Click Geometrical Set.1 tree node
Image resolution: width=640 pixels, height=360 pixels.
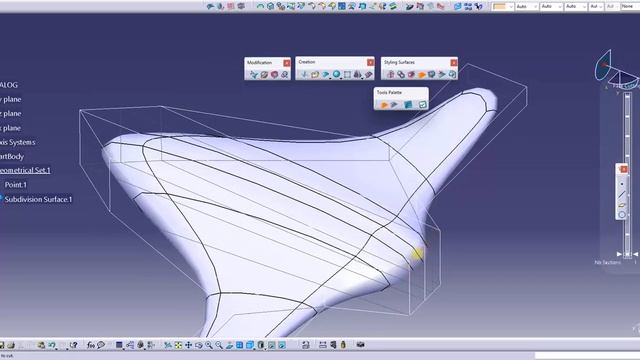25,170
